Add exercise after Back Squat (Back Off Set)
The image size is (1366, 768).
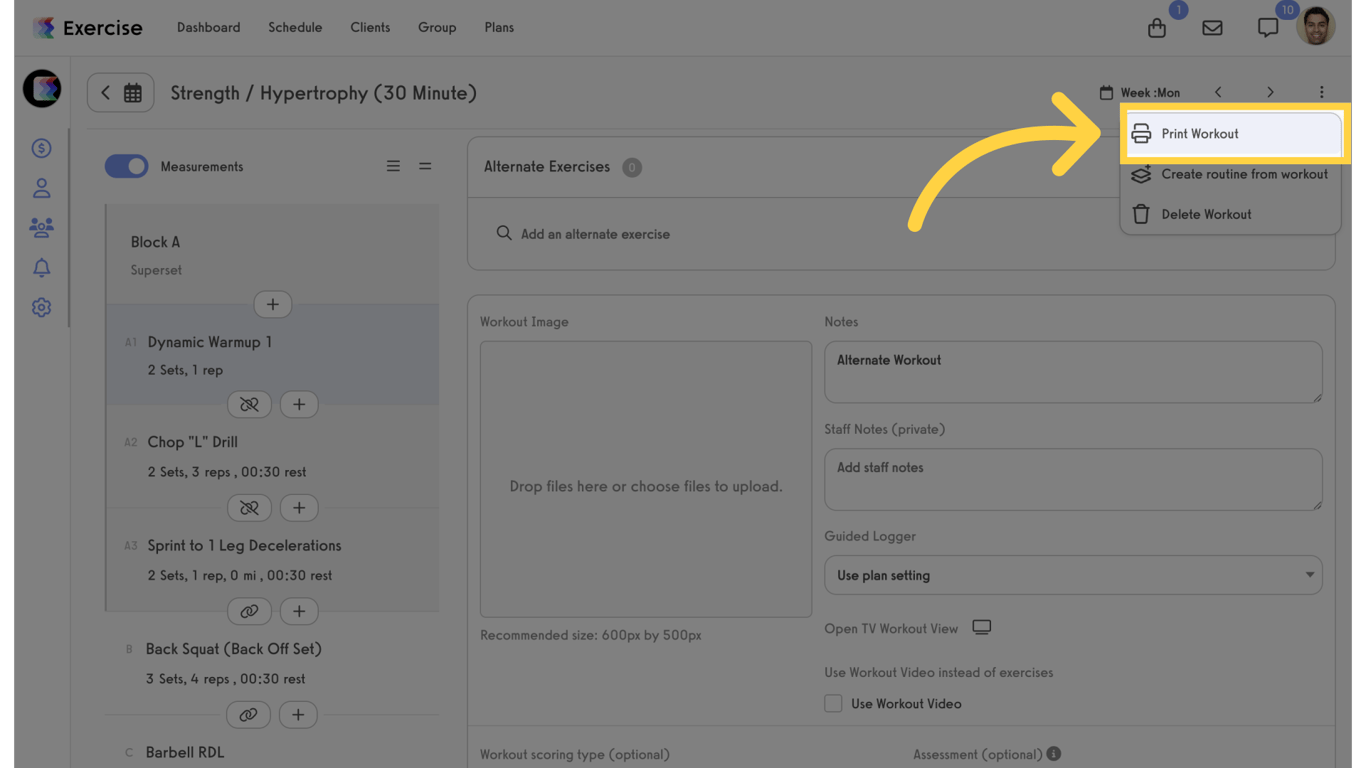point(298,715)
